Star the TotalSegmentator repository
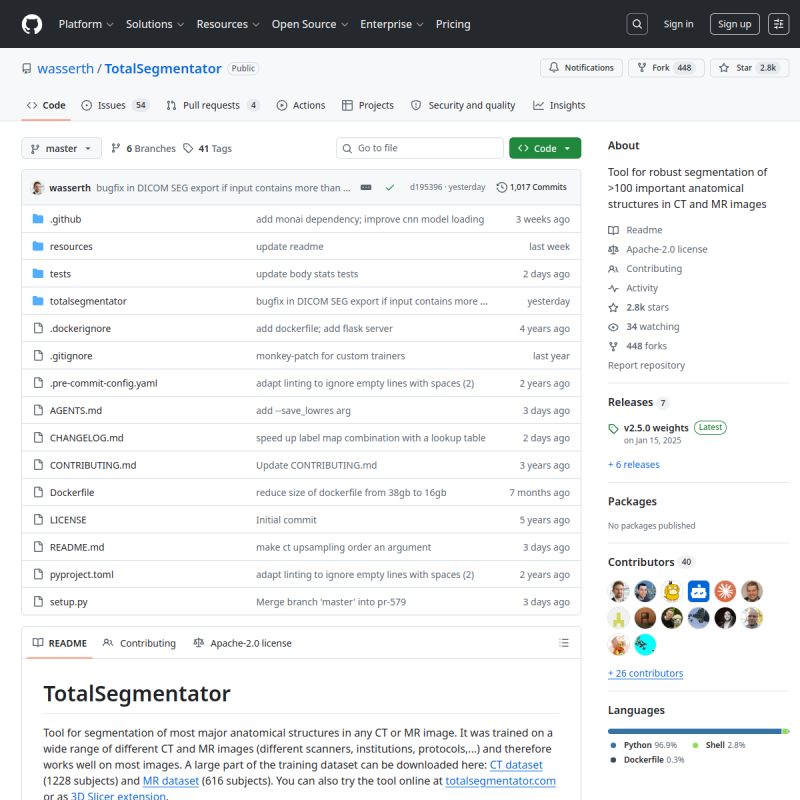 [x=749, y=68]
